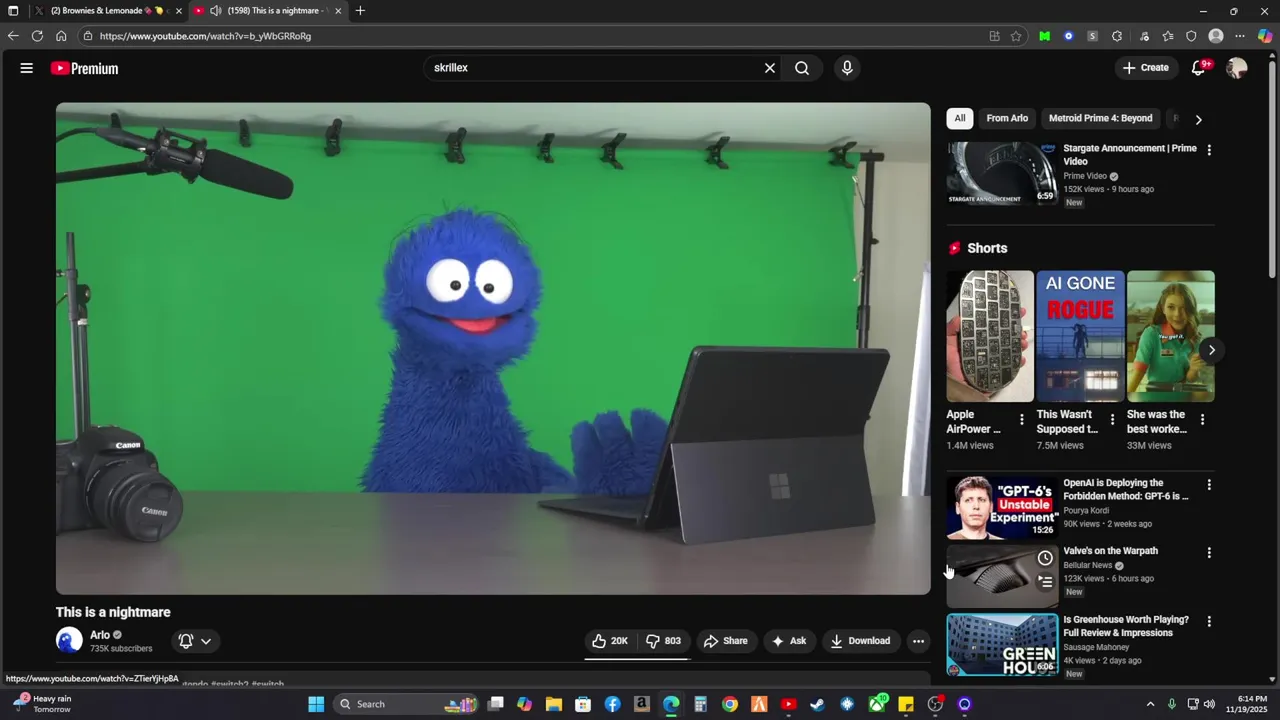Click the taskbar Search box
The width and height of the screenshot is (1280, 720).
(405, 704)
